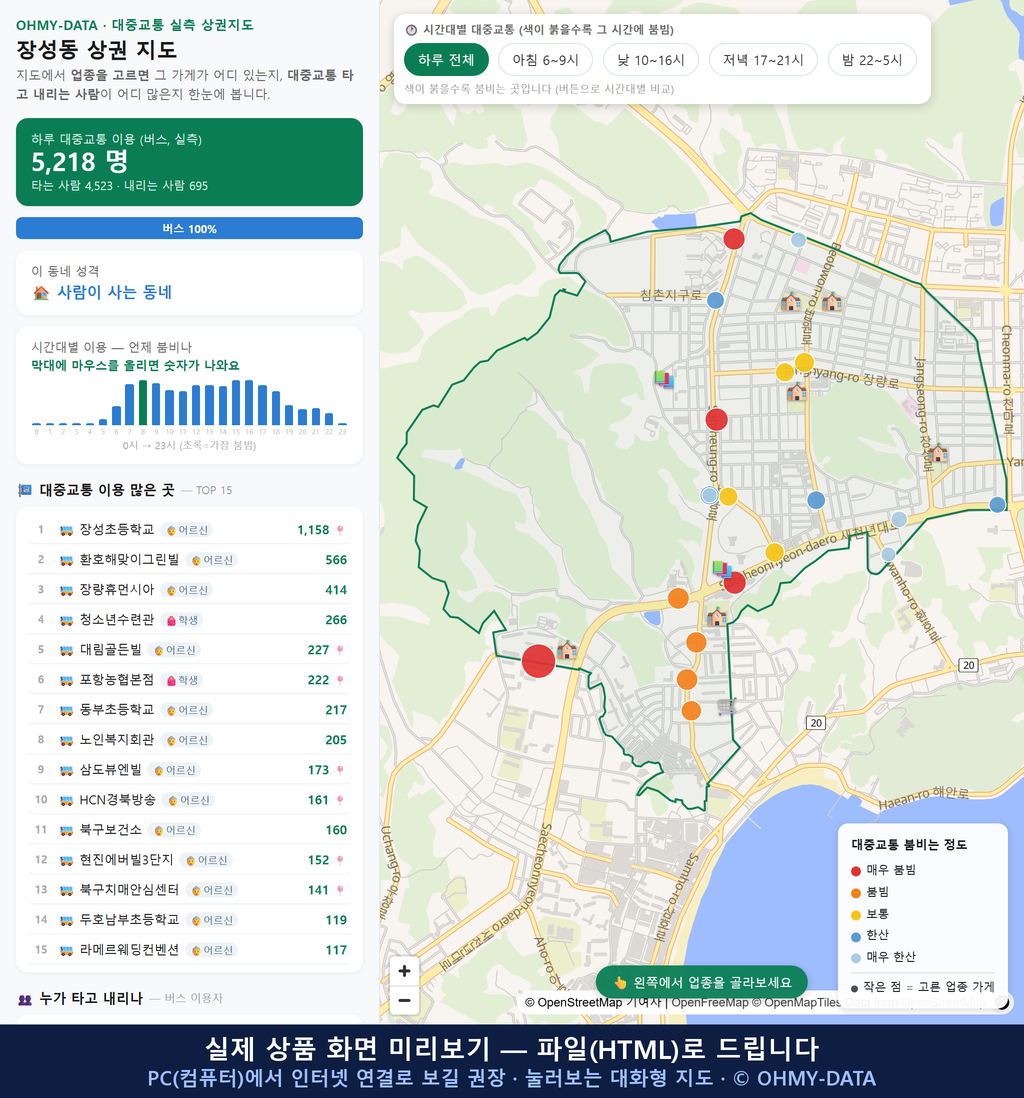Click pin icon in 포항농협본점 row

[340, 680]
